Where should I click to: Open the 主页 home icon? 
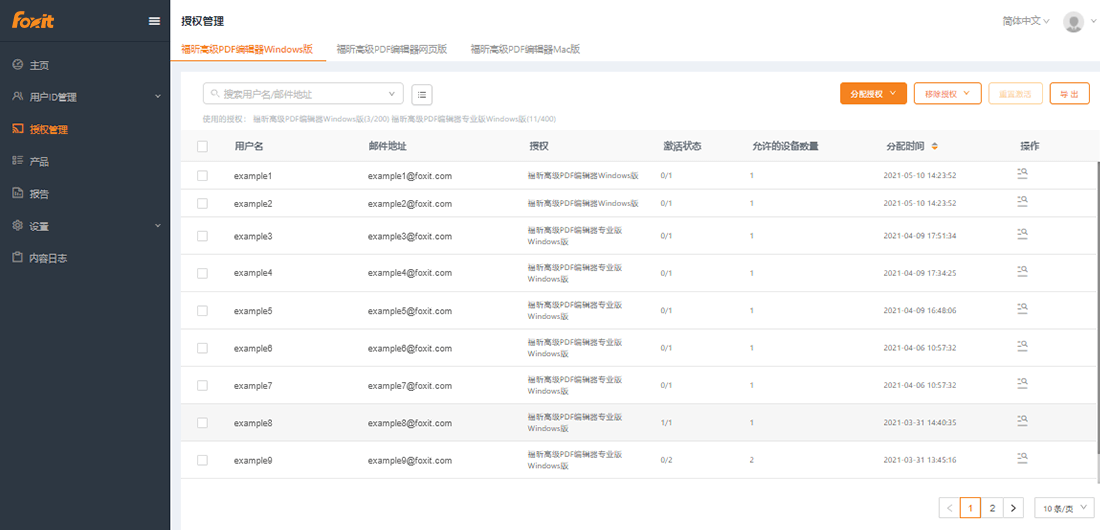(x=18, y=65)
